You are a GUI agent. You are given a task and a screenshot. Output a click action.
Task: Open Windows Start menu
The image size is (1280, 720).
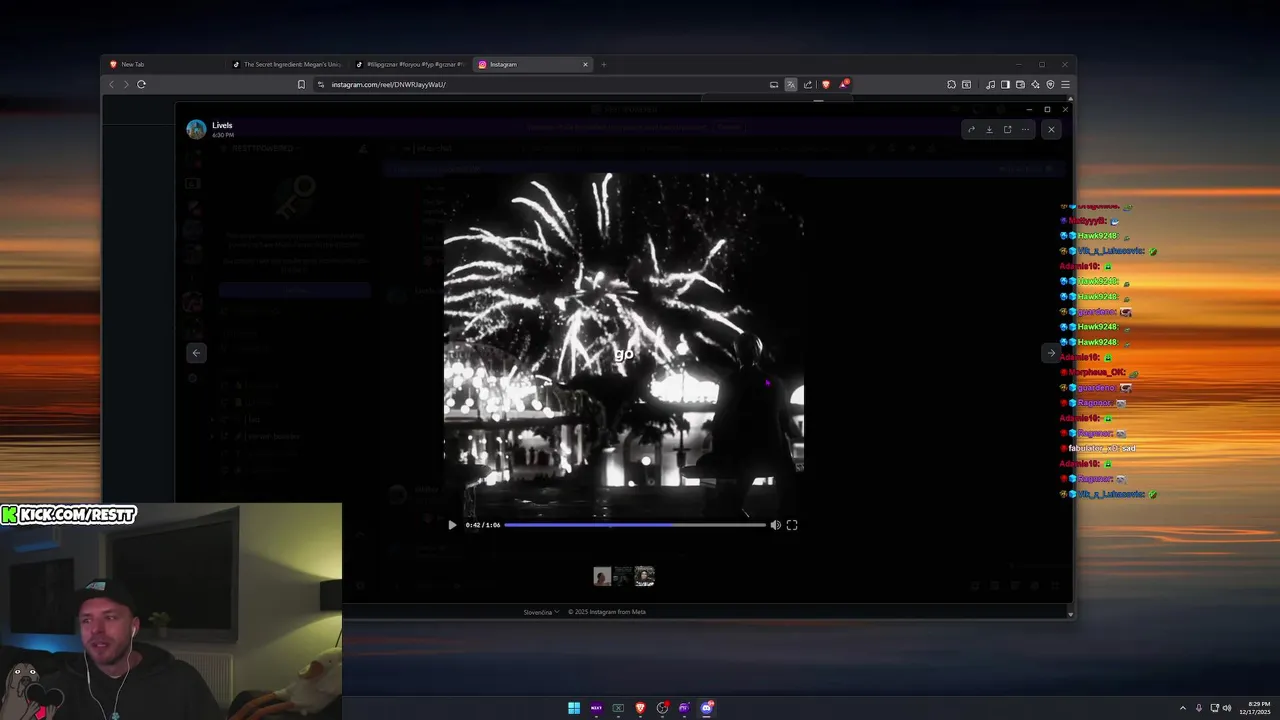[x=574, y=708]
